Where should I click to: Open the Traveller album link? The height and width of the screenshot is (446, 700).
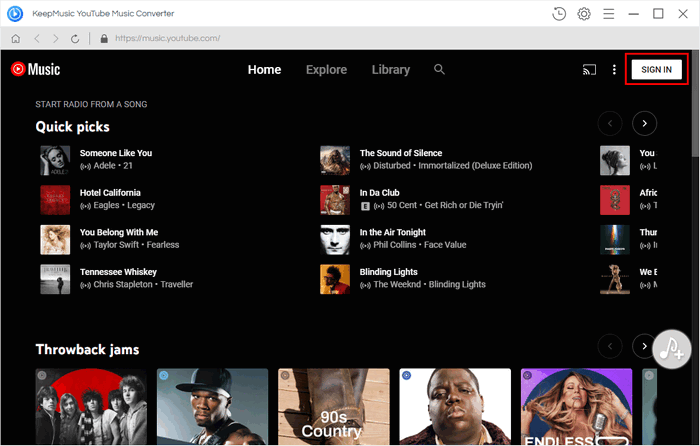(x=177, y=284)
